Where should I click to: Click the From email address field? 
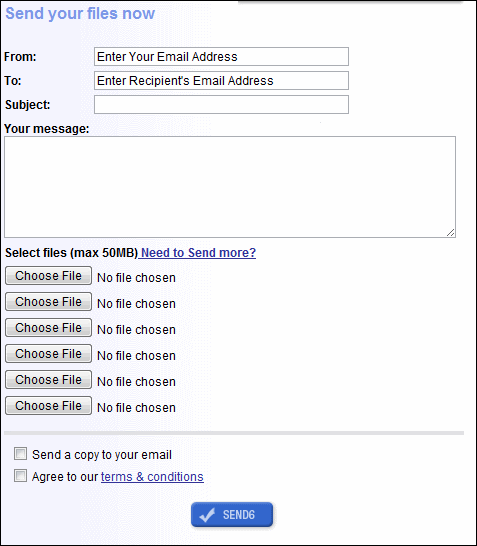(x=221, y=56)
